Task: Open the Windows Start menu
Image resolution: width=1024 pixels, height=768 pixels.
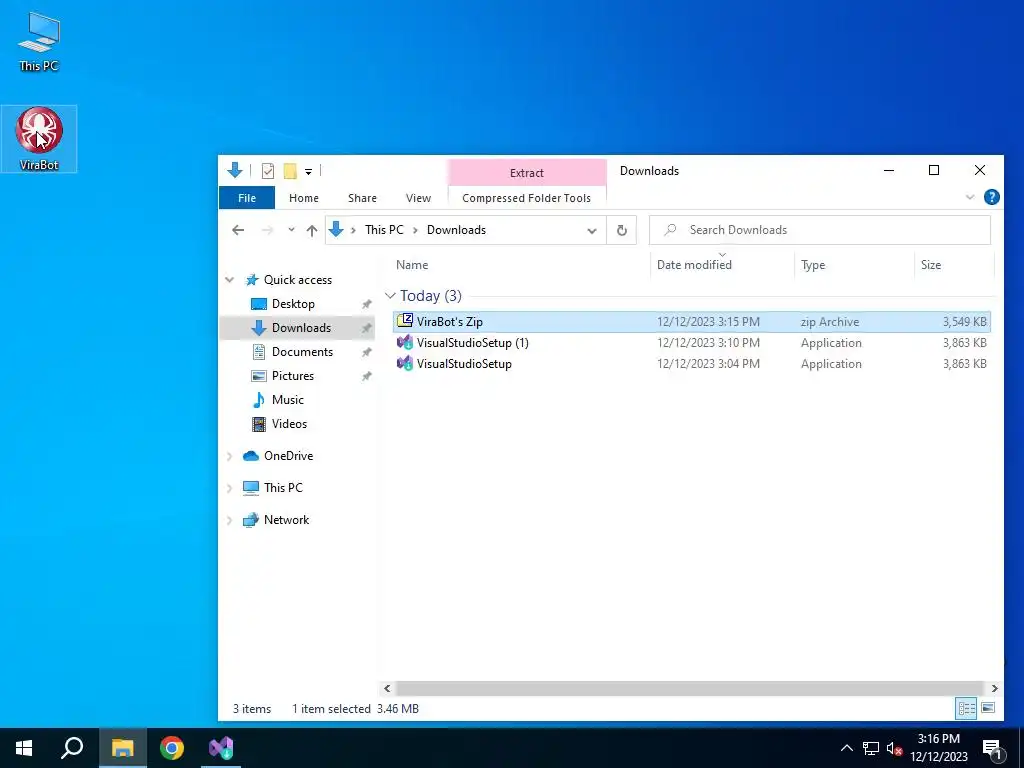Action: [24, 748]
